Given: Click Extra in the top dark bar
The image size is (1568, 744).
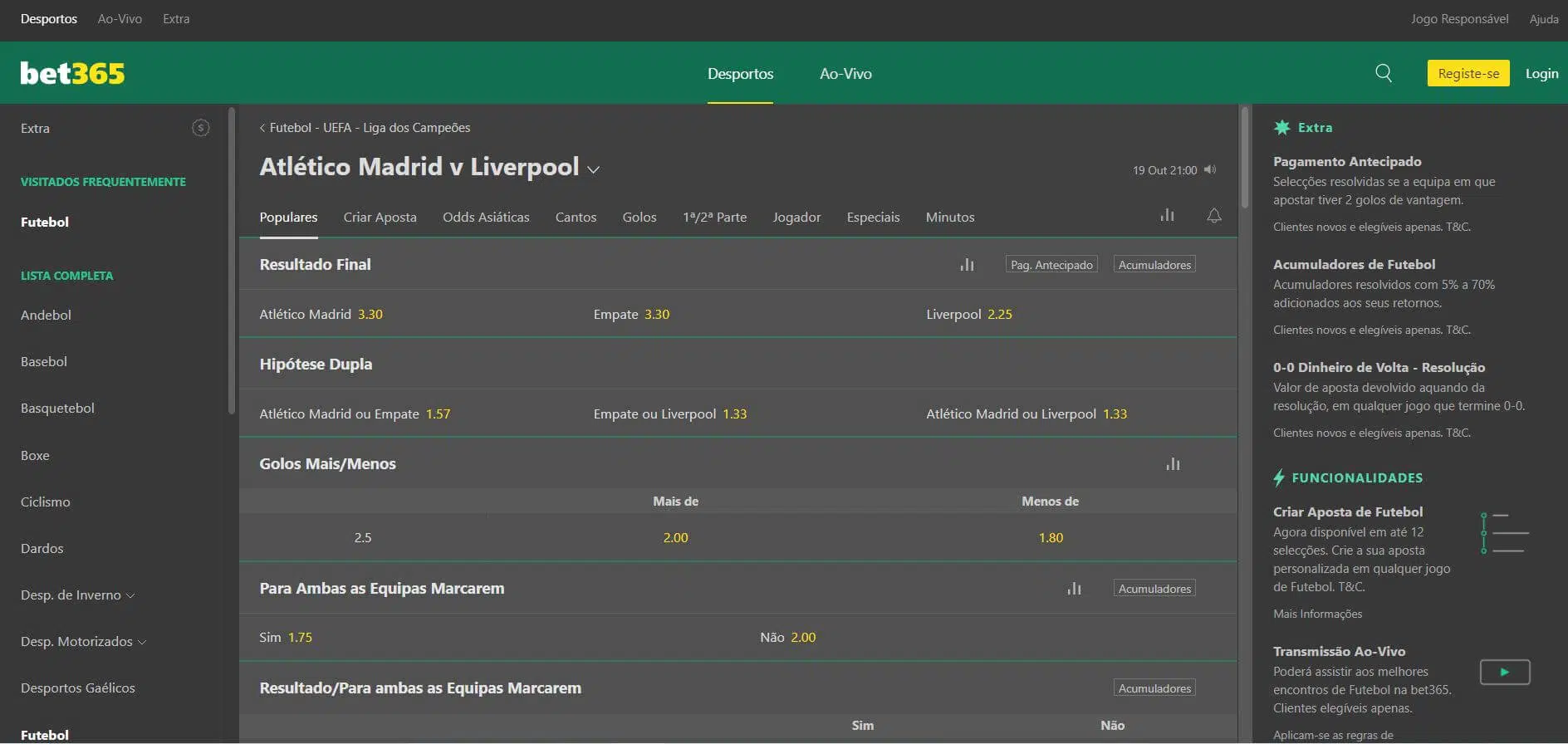Looking at the screenshot, I should click(x=176, y=18).
